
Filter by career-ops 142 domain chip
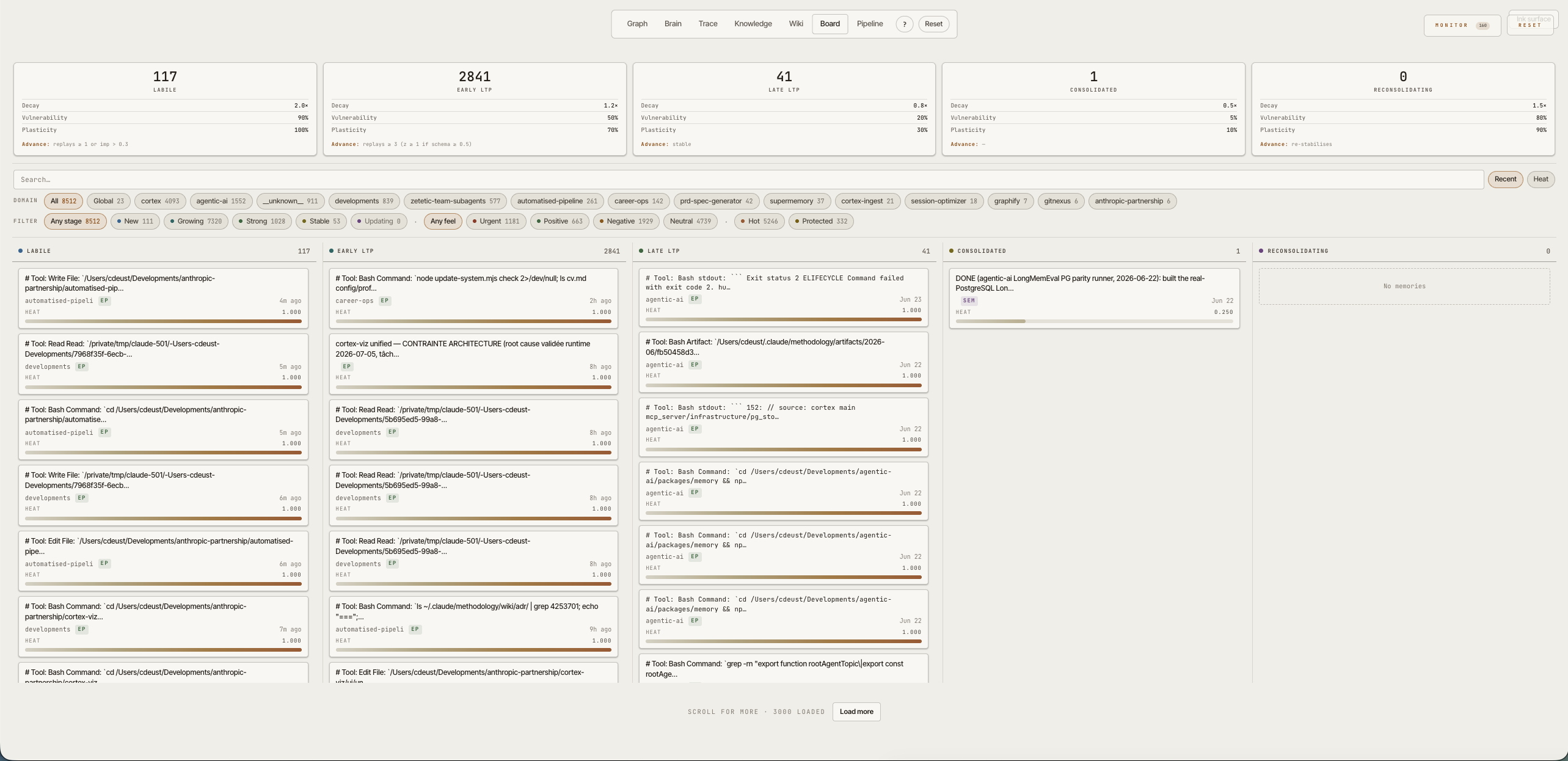638,201
